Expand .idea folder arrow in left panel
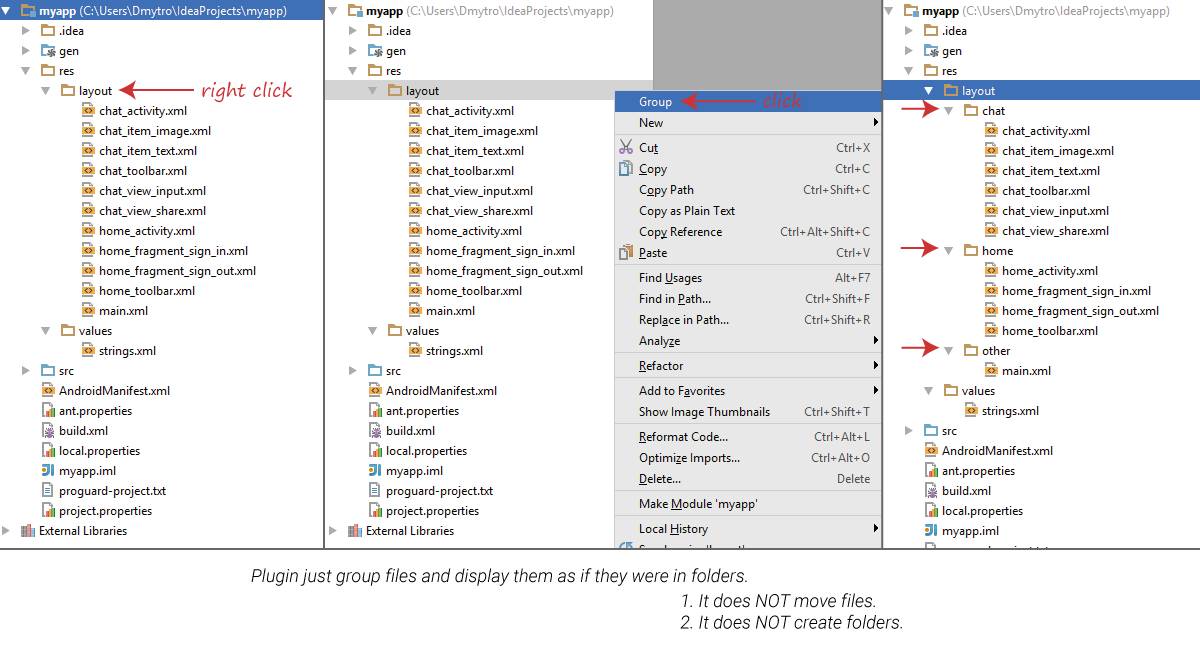 tap(26, 31)
